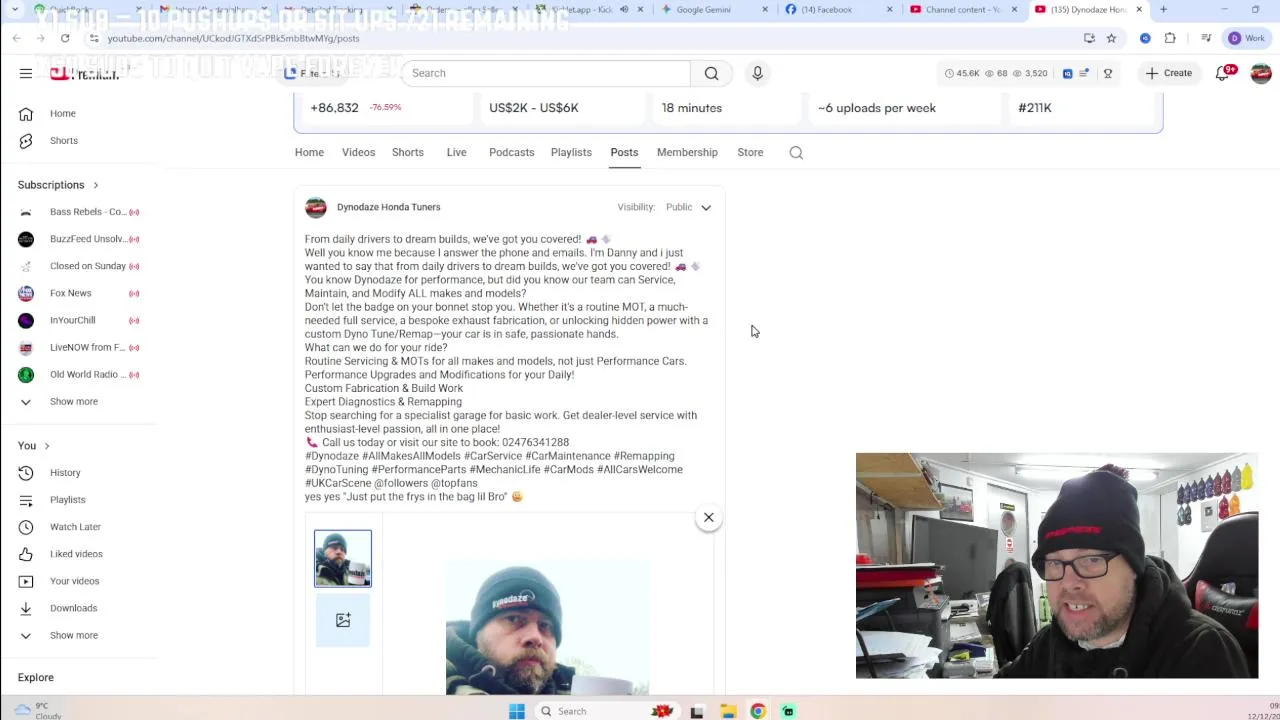Screen dimensions: 1280x720
Task: Open the YouTube hamburger guide menu
Action: pos(26,73)
